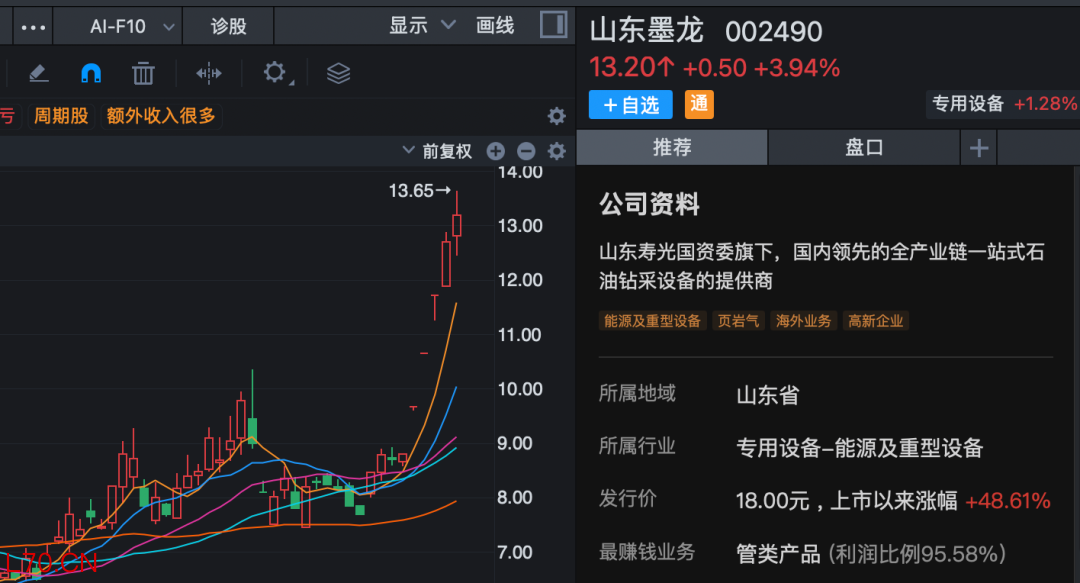Select the drawing pen tool
This screenshot has height=583, width=1080.
38,72
